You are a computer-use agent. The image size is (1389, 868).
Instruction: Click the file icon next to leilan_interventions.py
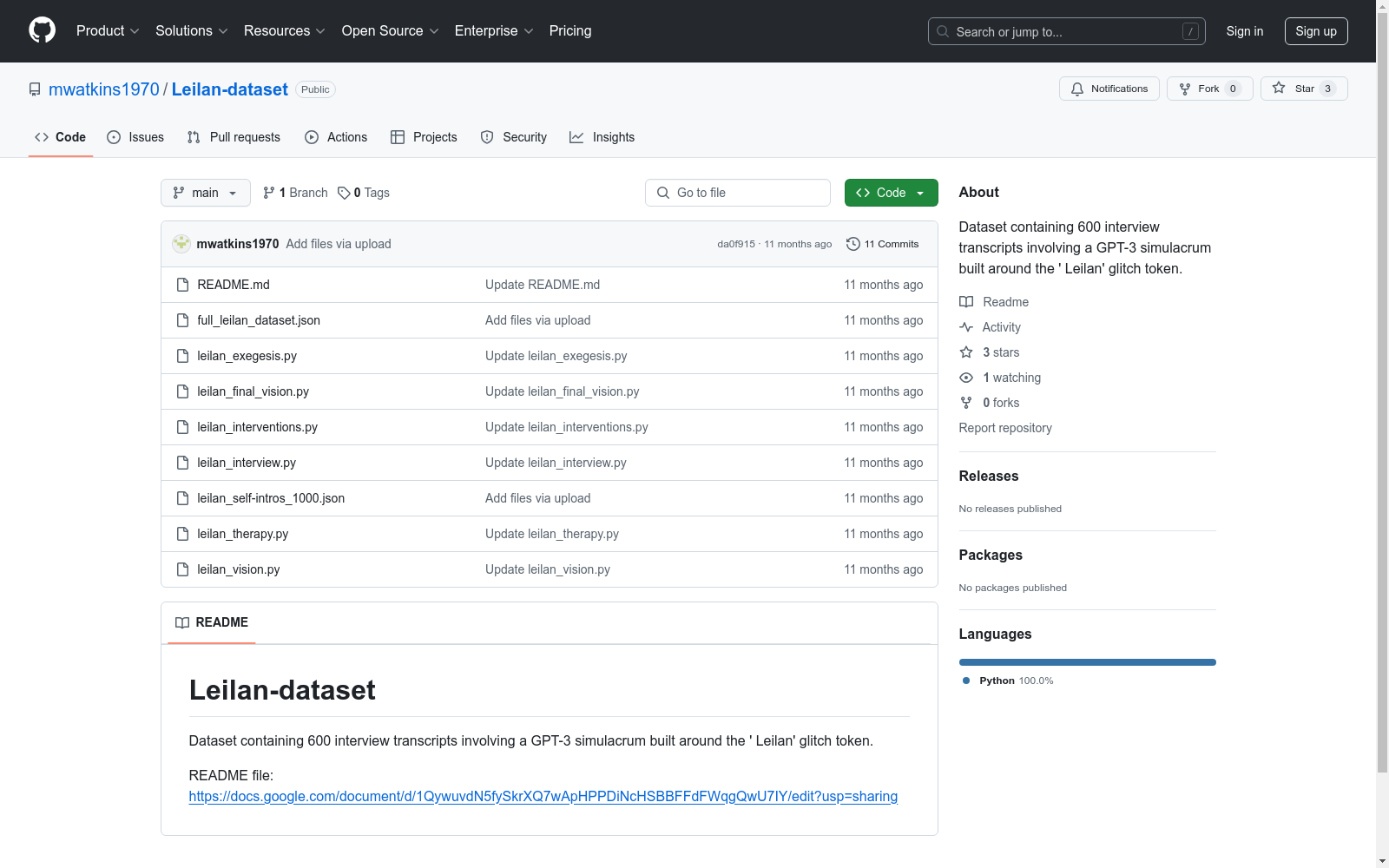tap(182, 427)
